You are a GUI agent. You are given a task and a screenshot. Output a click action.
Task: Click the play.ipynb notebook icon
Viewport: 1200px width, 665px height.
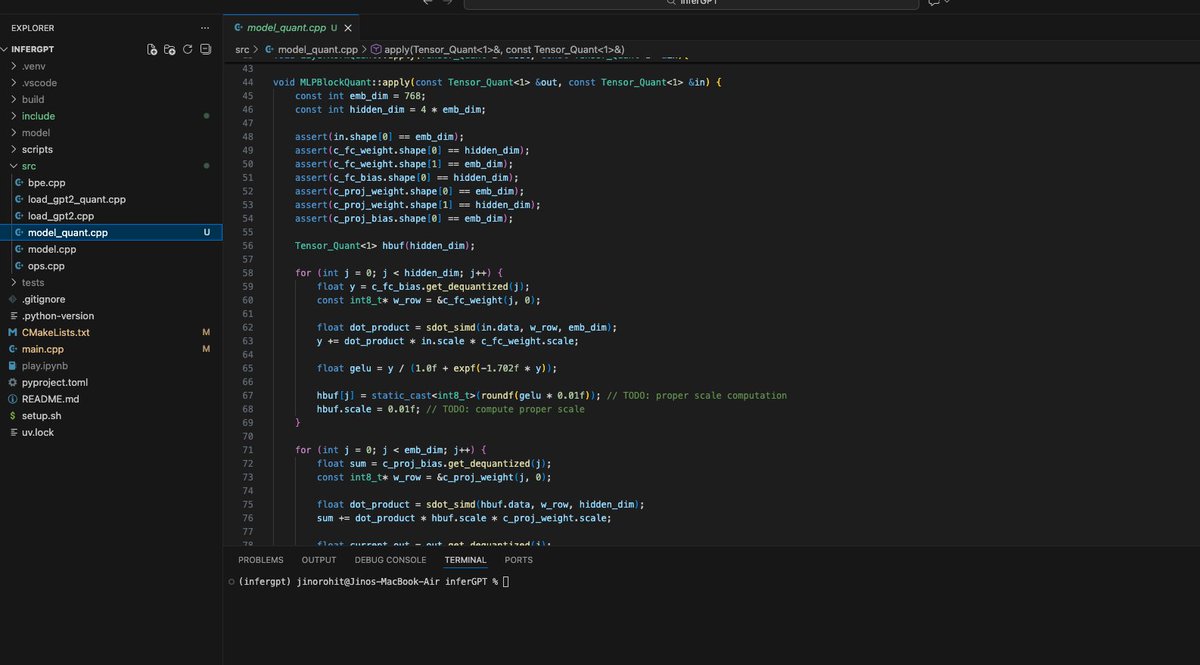click(x=12, y=366)
